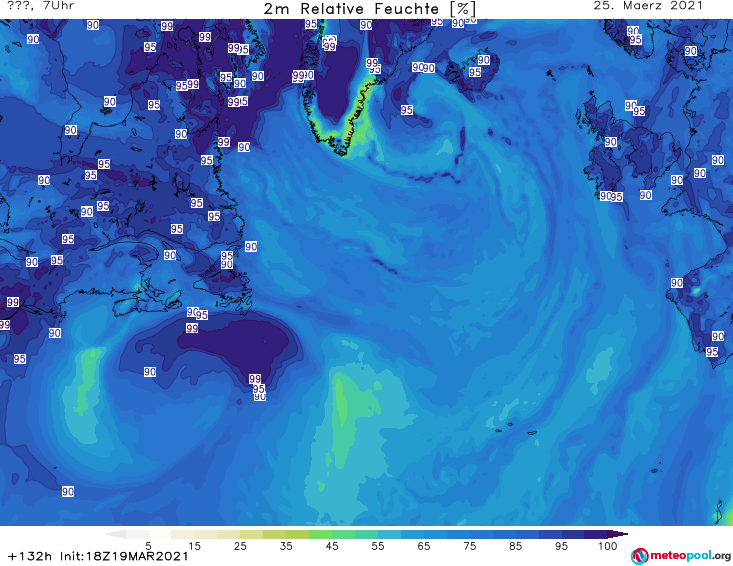Viewport: 733px width, 566px height.
Task: Click the isolated '95' label southeast of Greenland
Action: 406,110
